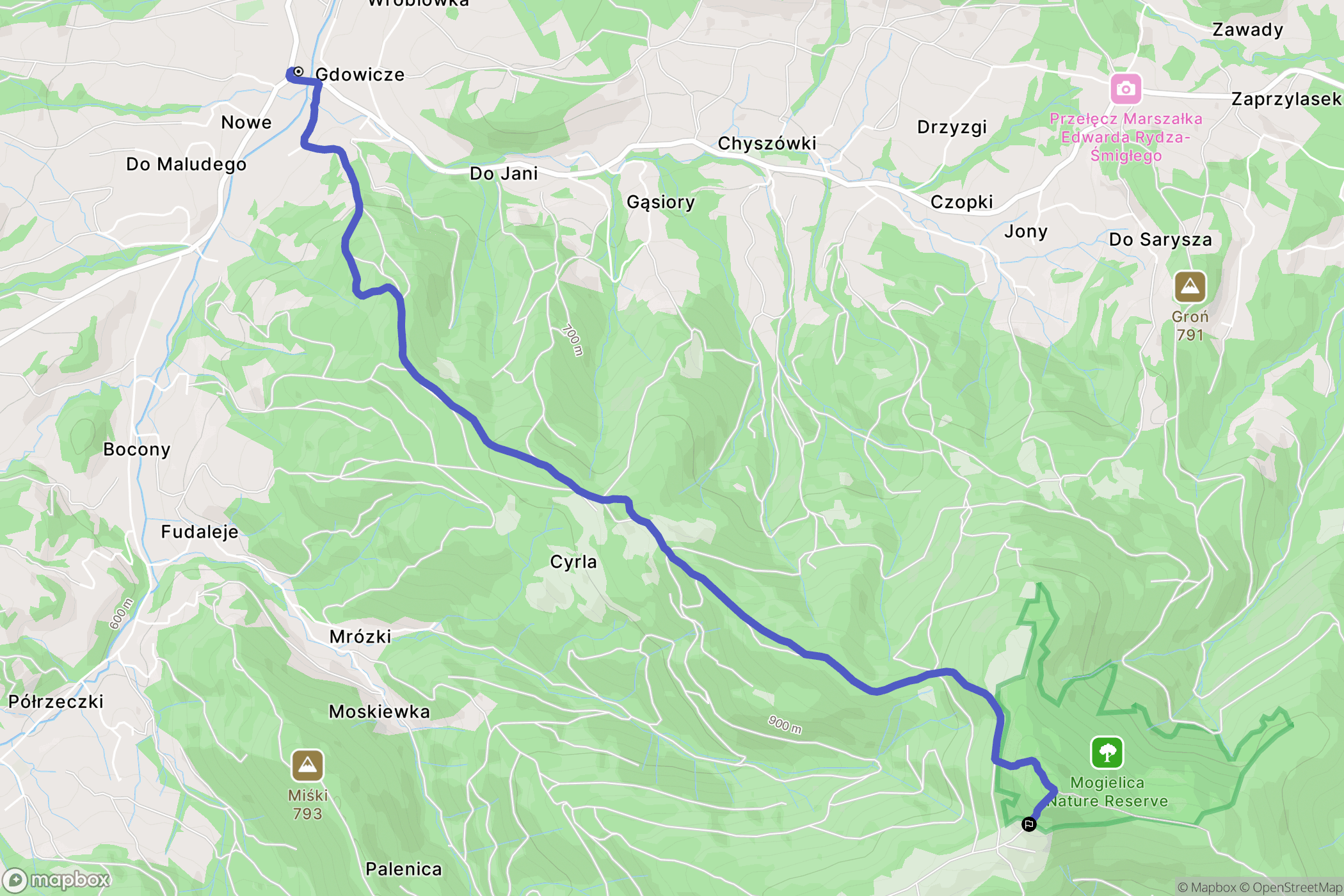Viewport: 1344px width, 896px height.
Task: Click the 900 m contour label
Action: coord(785,724)
